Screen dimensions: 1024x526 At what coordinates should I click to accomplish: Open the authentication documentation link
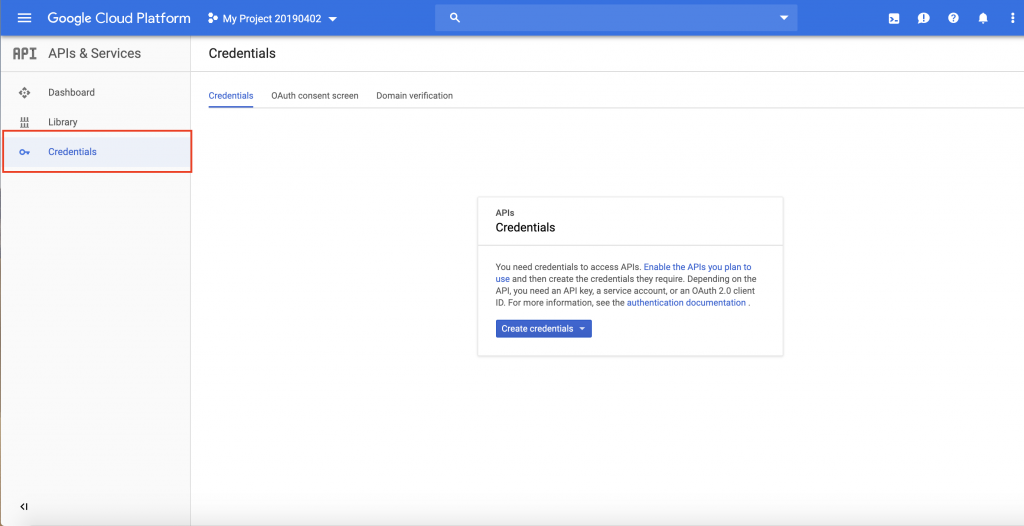pyautogui.click(x=686, y=303)
